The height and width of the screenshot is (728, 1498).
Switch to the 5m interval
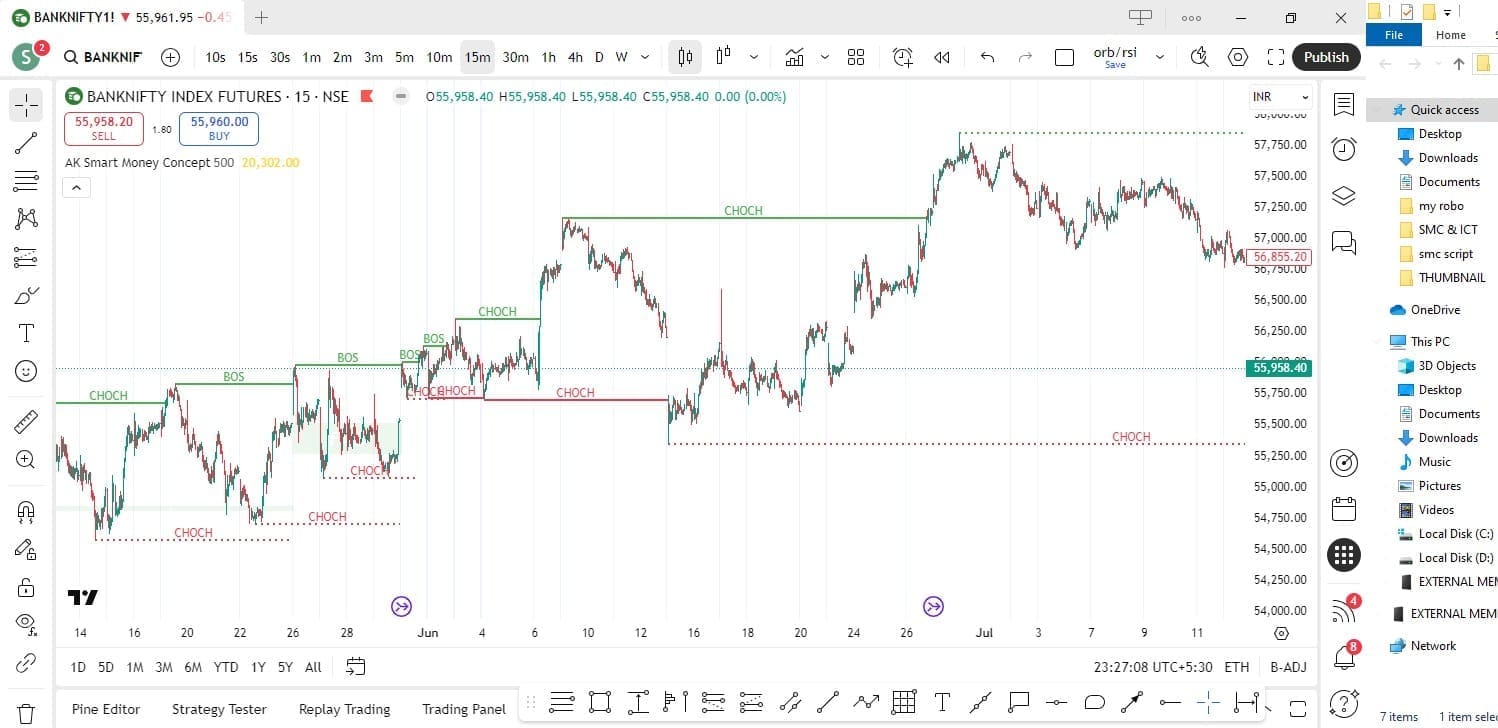pyautogui.click(x=404, y=57)
